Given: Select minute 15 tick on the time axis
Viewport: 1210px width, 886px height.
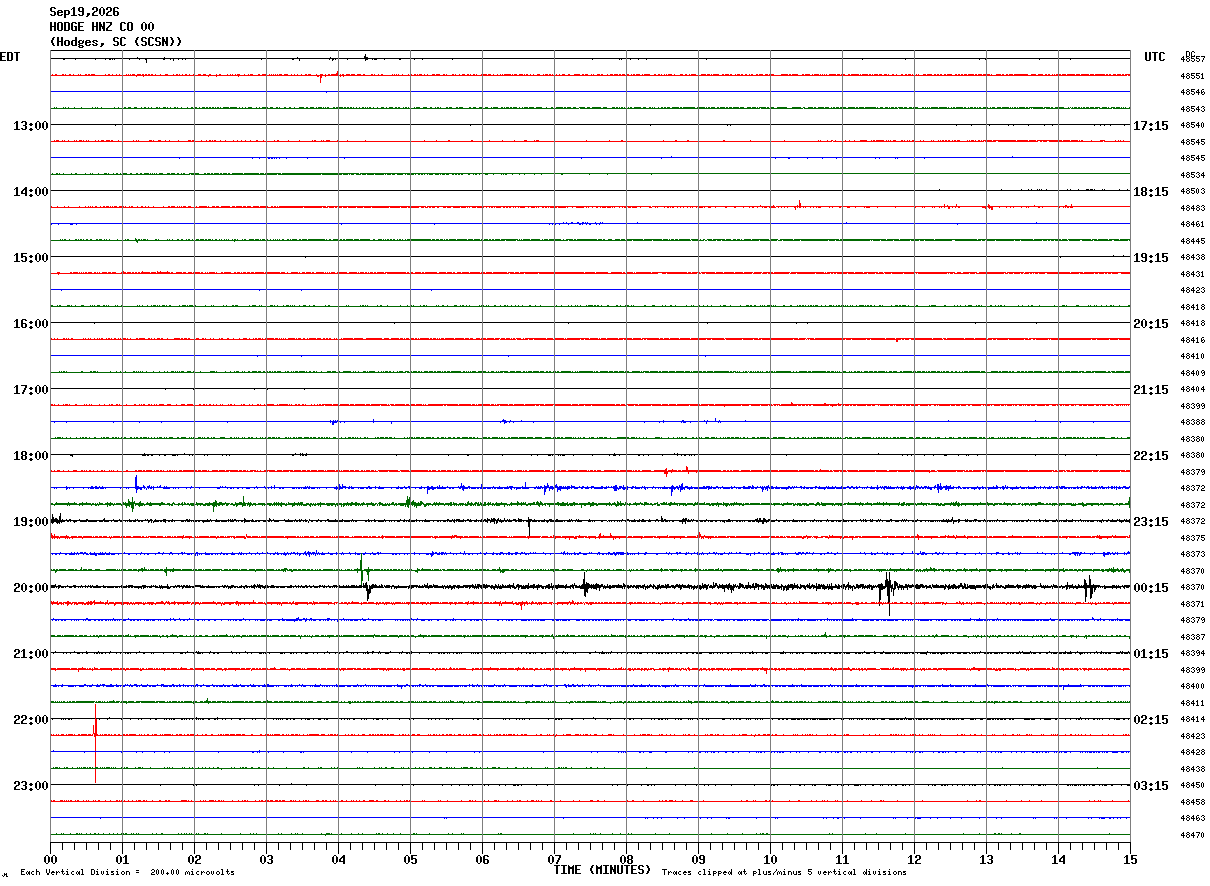Looking at the screenshot, I should pos(1129,859).
